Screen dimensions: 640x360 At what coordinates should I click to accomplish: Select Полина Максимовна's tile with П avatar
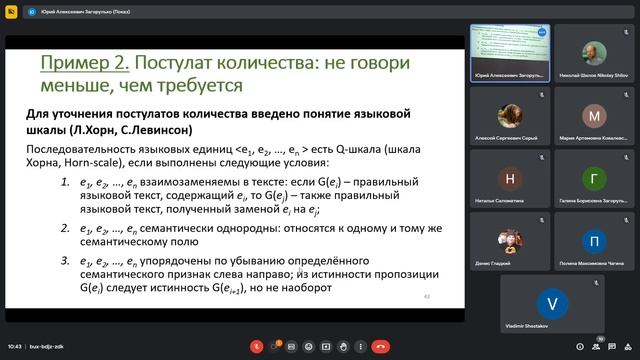594,241
